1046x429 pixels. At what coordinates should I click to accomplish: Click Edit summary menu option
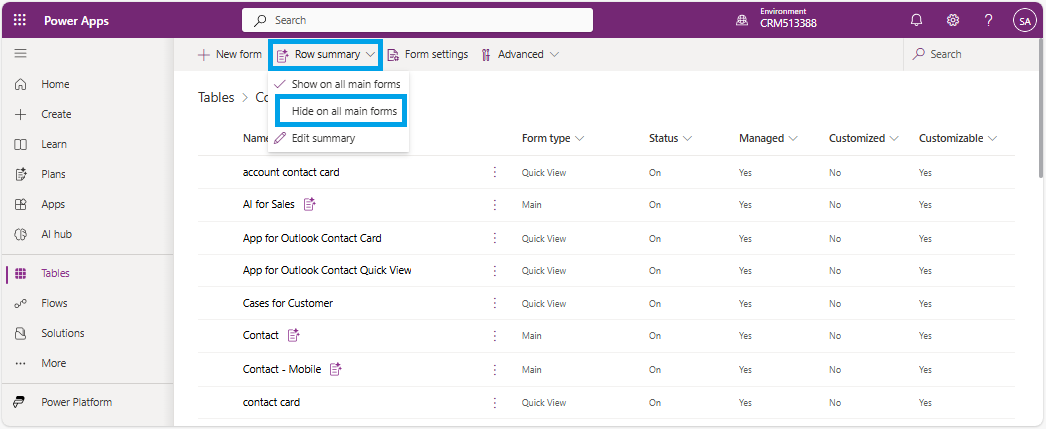point(322,138)
